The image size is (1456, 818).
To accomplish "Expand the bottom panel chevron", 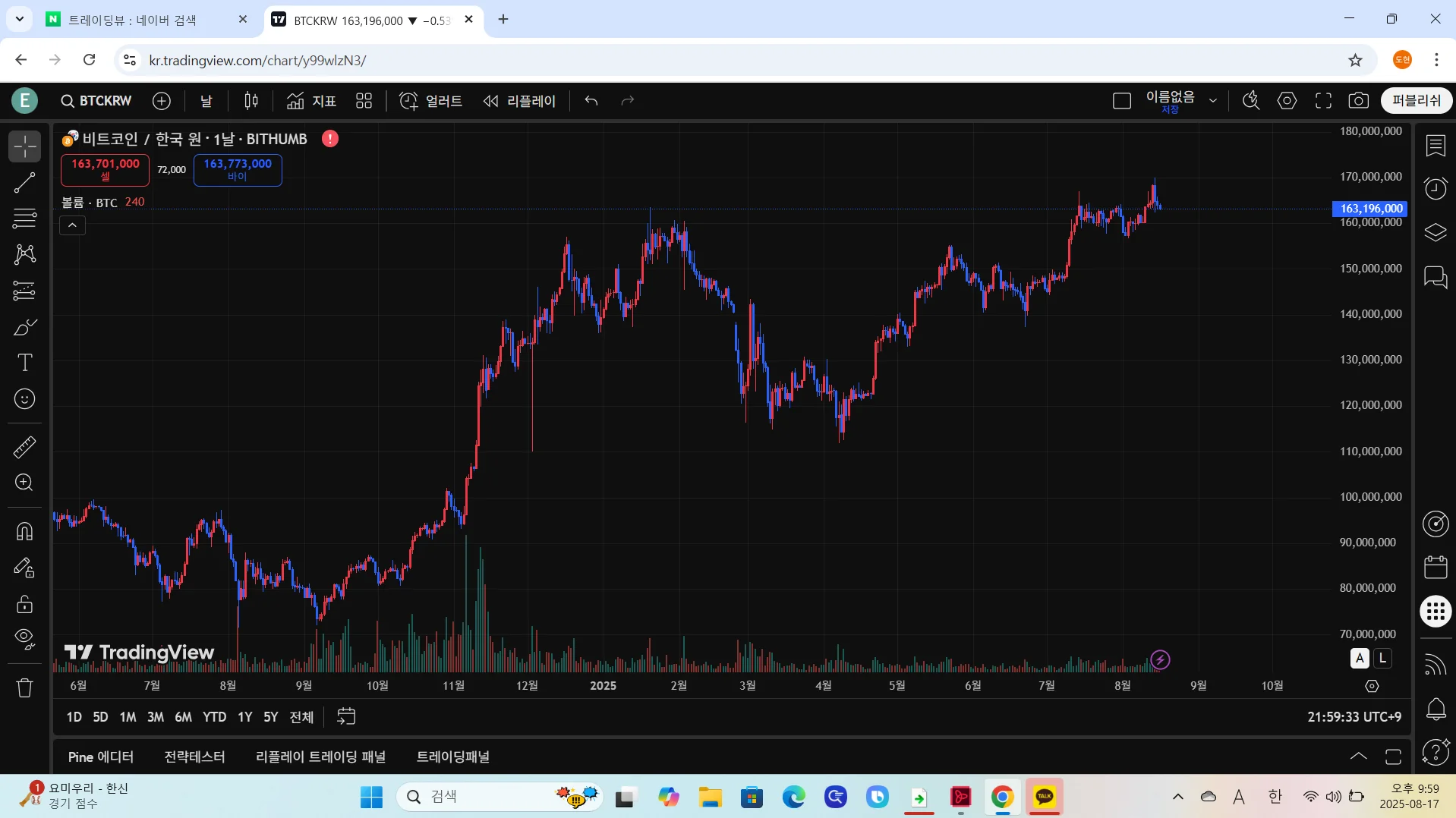I will tap(1359, 757).
